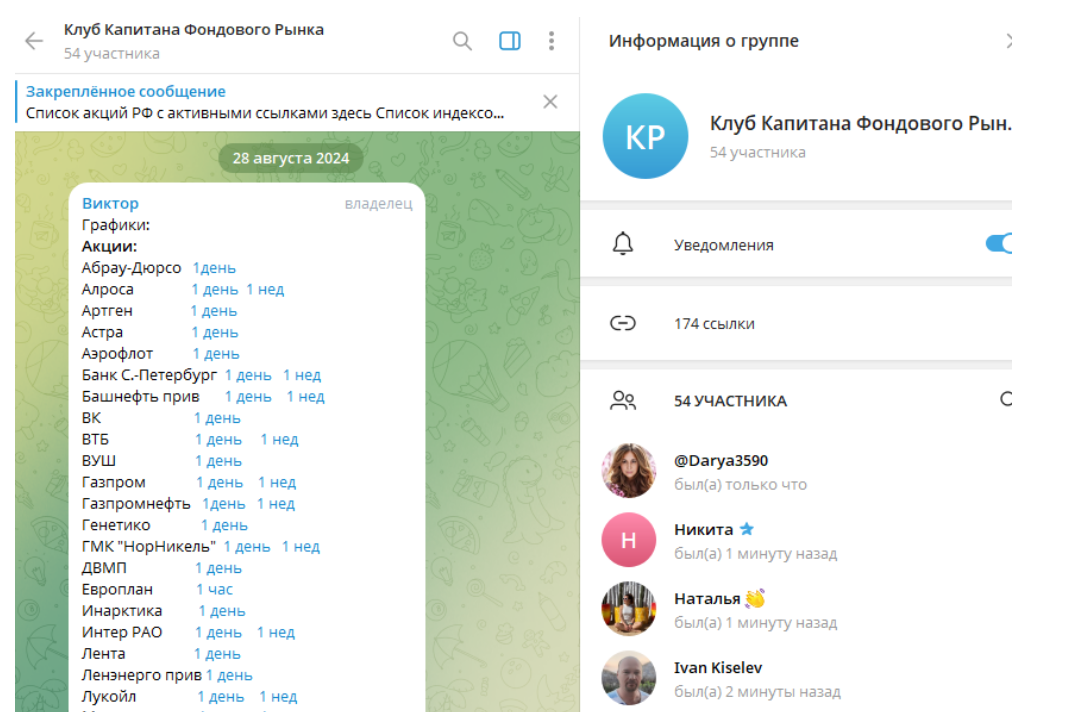This screenshot has width=1067, height=712.
Task: Open the Газпромнефть 1день link
Action: click(224, 504)
